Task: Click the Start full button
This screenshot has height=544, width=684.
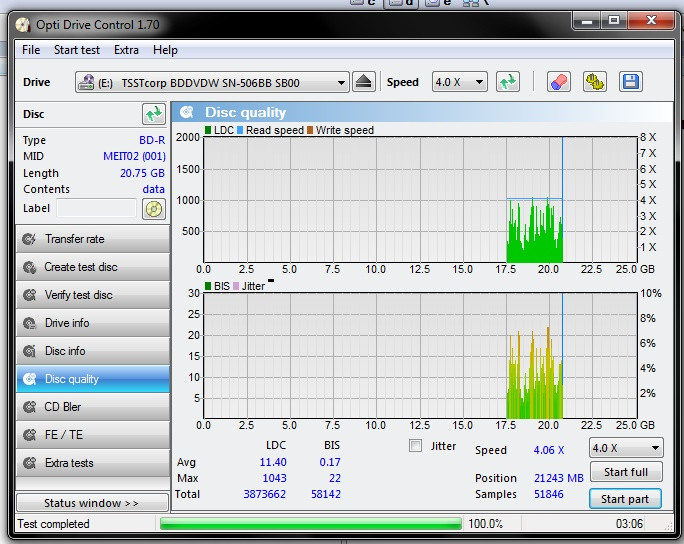Action: 626,472
